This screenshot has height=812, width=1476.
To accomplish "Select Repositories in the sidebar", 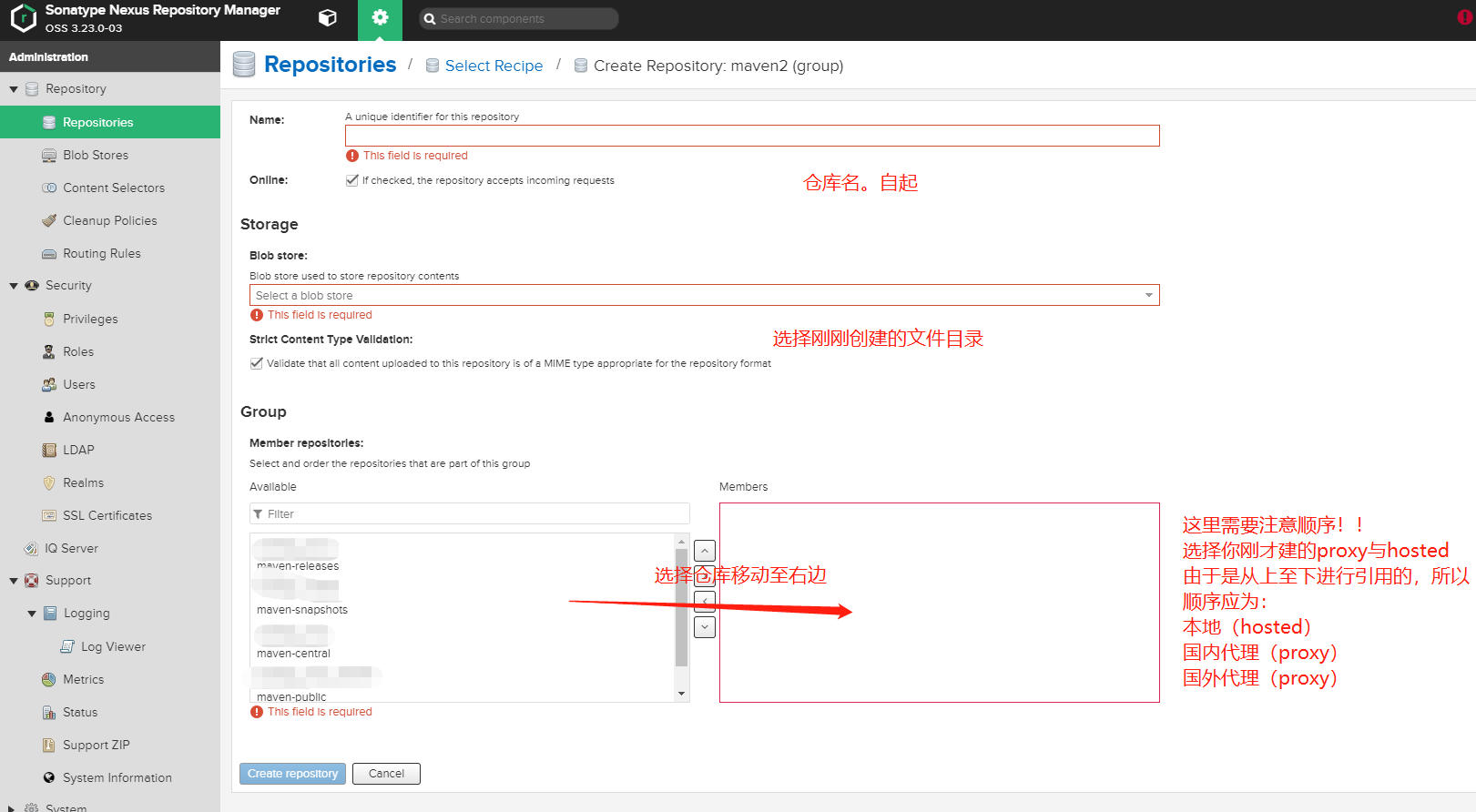I will tap(110, 122).
